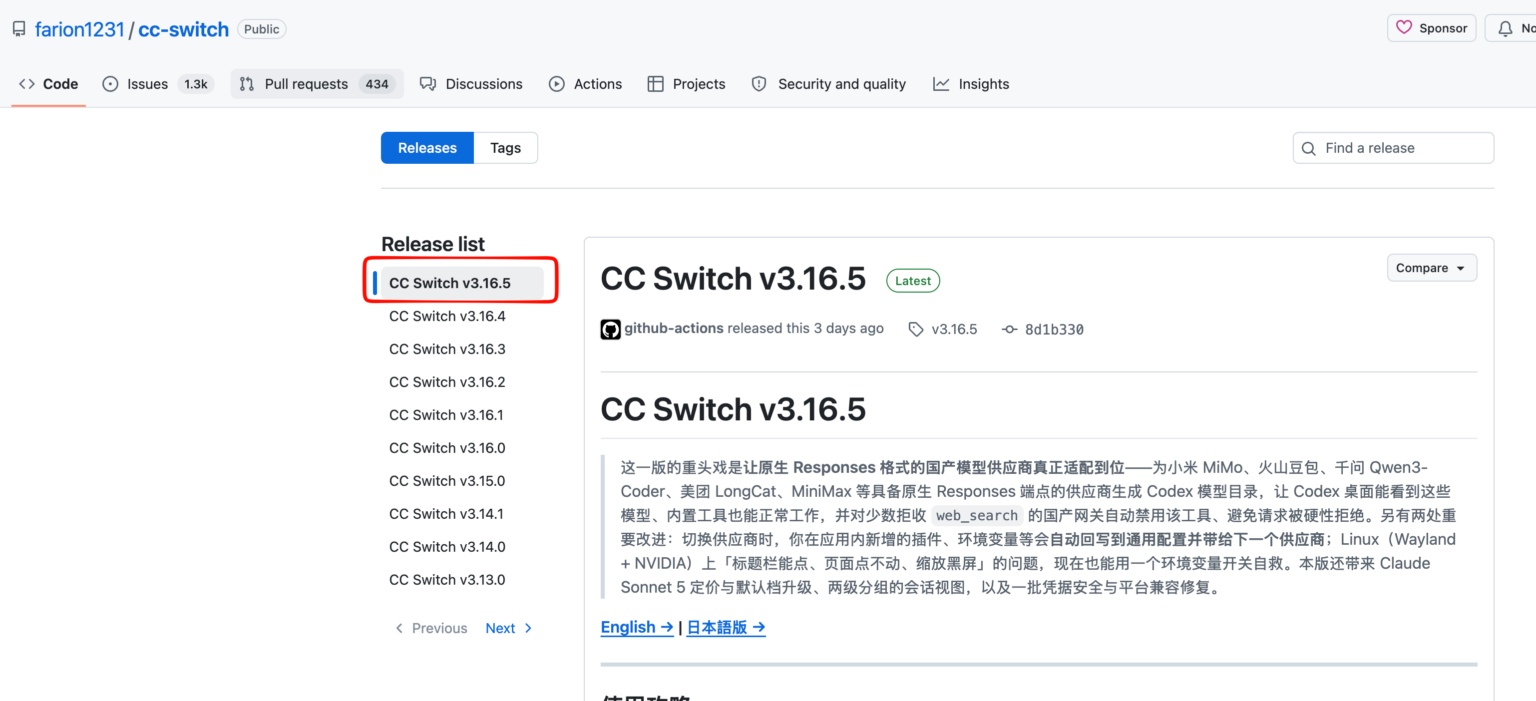Click the Public visibility badge

coord(262,29)
